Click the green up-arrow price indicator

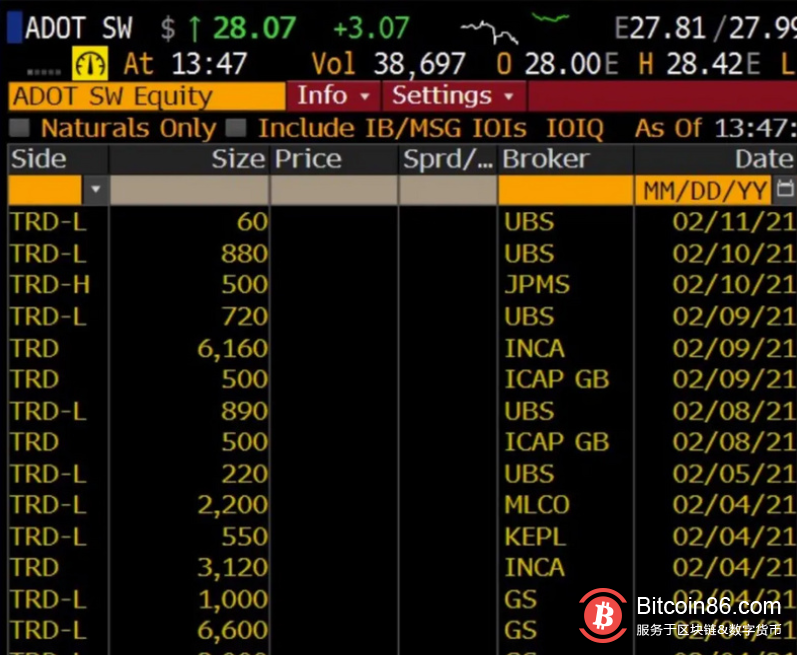pos(194,28)
